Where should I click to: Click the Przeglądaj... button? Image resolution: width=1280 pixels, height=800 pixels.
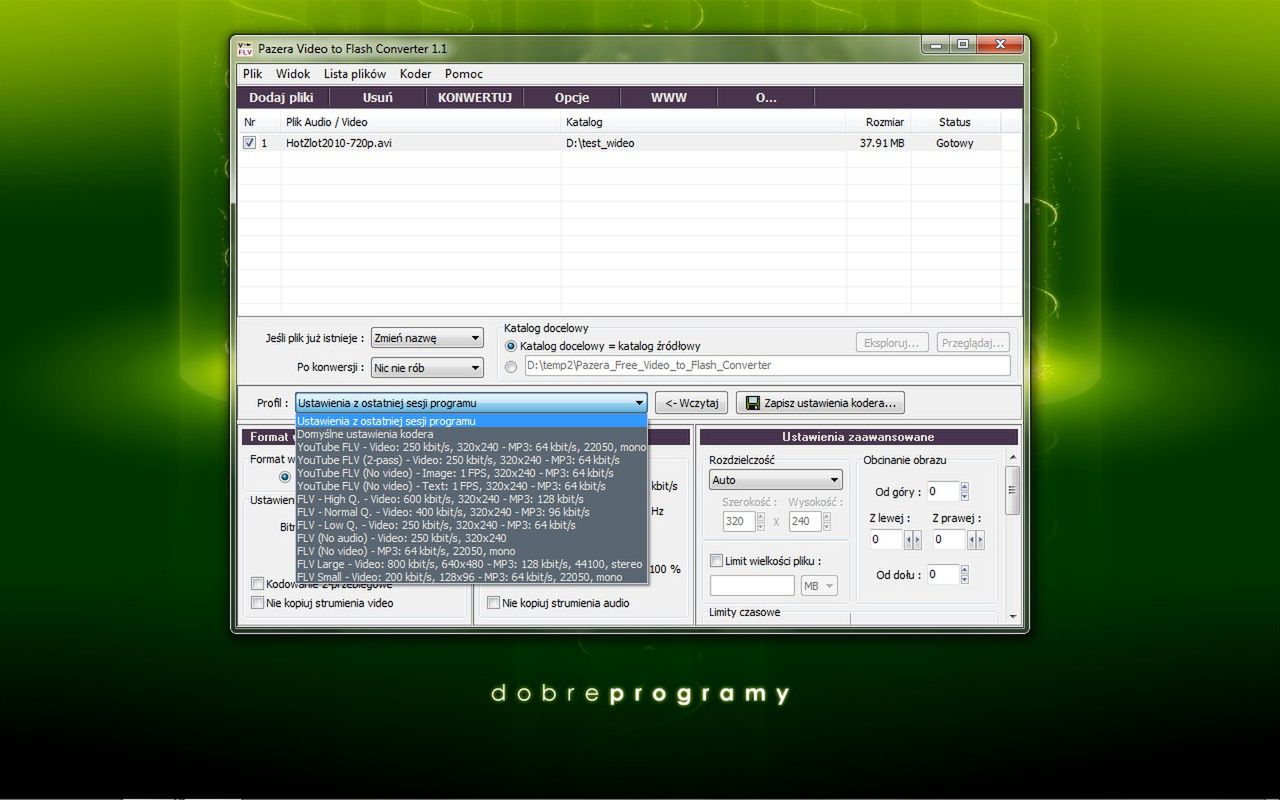tap(973, 343)
